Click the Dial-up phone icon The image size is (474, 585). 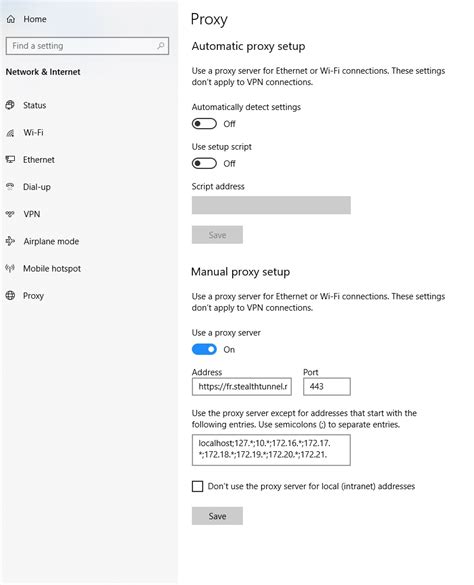point(10,187)
